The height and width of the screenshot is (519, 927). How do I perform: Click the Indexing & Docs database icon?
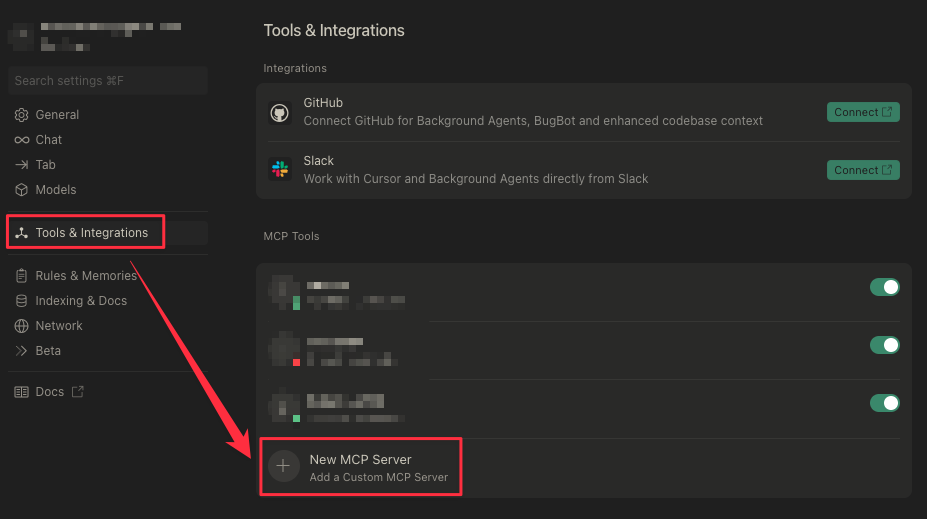22,301
